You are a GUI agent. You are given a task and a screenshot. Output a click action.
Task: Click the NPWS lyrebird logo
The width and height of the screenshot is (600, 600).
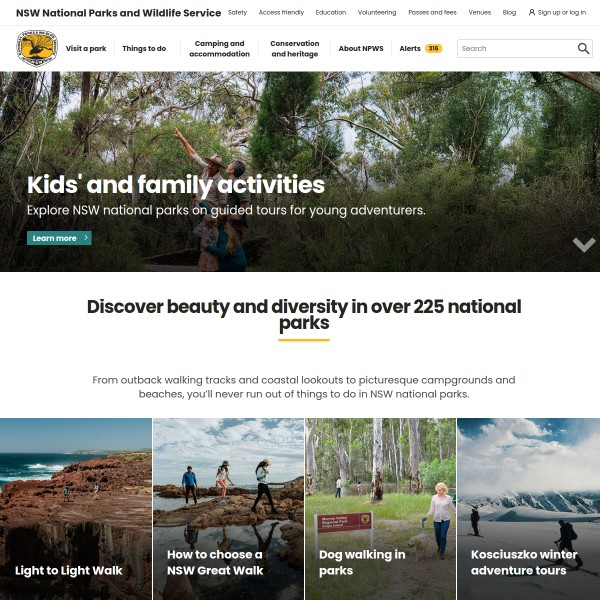pyautogui.click(x=37, y=49)
